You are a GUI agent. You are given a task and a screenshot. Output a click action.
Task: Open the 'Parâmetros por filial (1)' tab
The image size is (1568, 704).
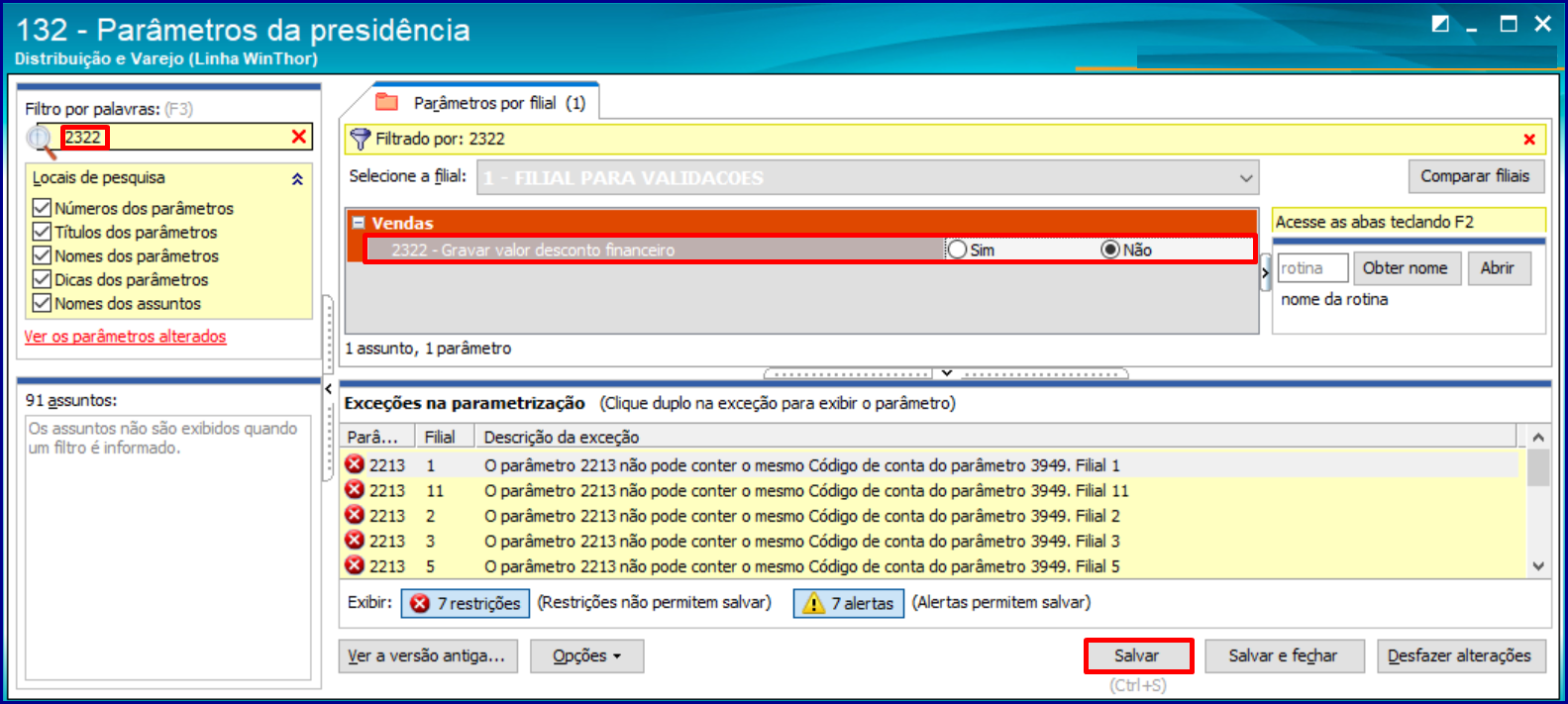tap(499, 103)
